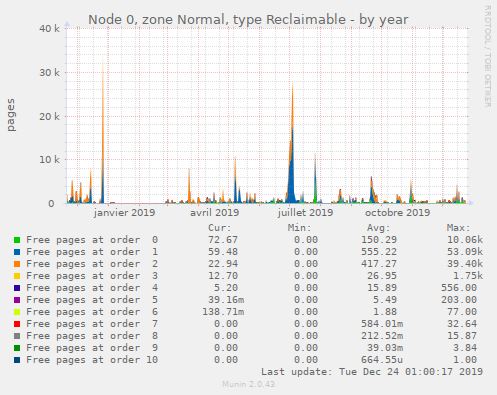The height and width of the screenshot is (395, 497).
Task: Click 'Free pages at order 9' label
Action: click(92, 348)
